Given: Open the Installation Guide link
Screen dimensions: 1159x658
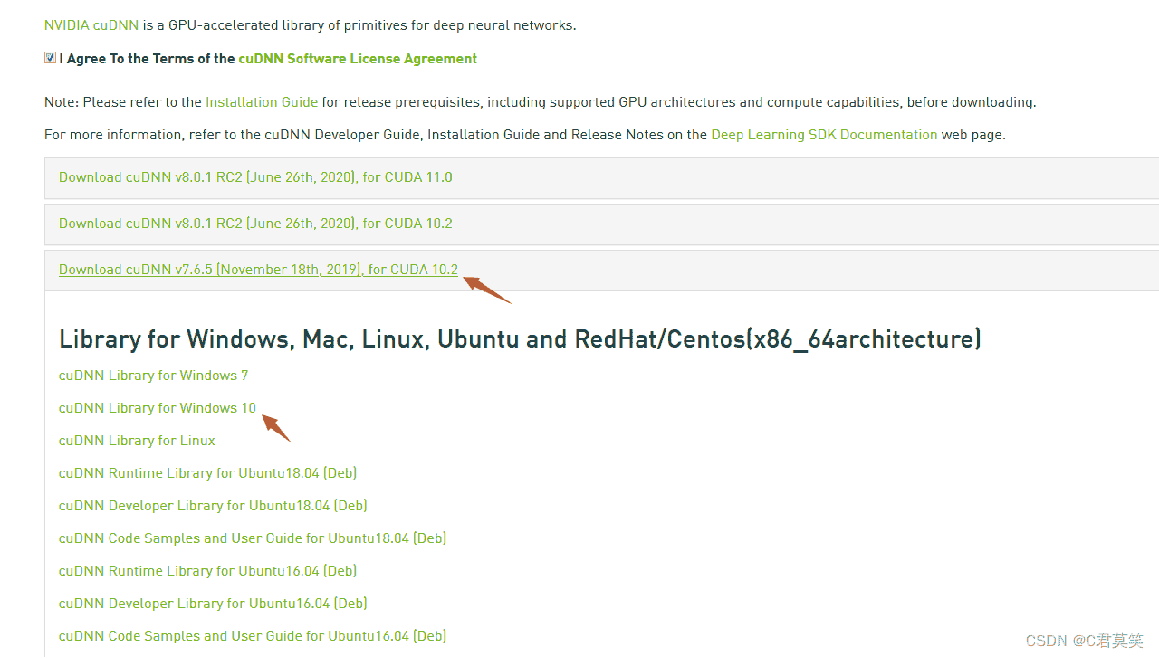Looking at the screenshot, I should [x=262, y=102].
